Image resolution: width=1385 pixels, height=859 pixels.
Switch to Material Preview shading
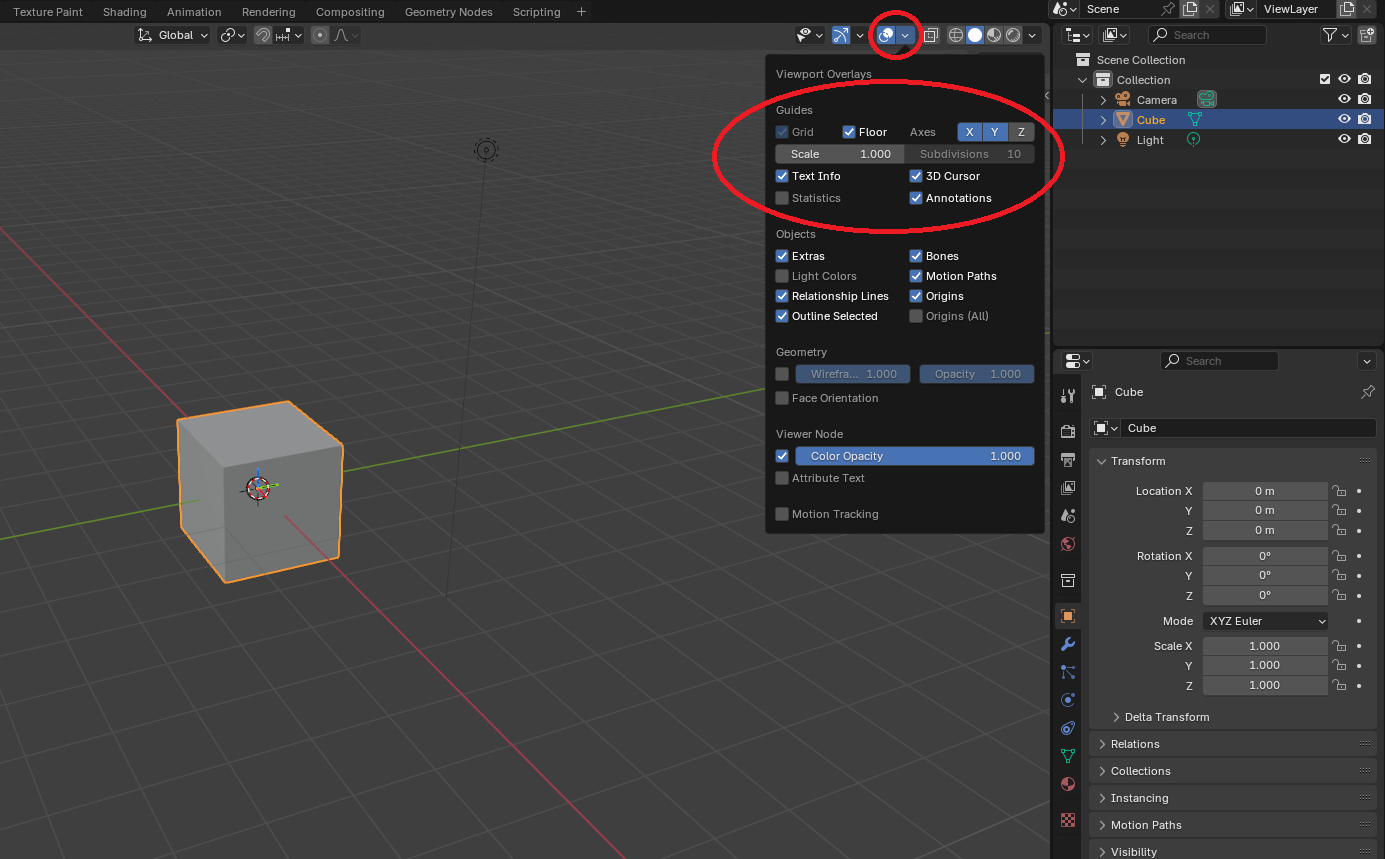click(x=994, y=35)
